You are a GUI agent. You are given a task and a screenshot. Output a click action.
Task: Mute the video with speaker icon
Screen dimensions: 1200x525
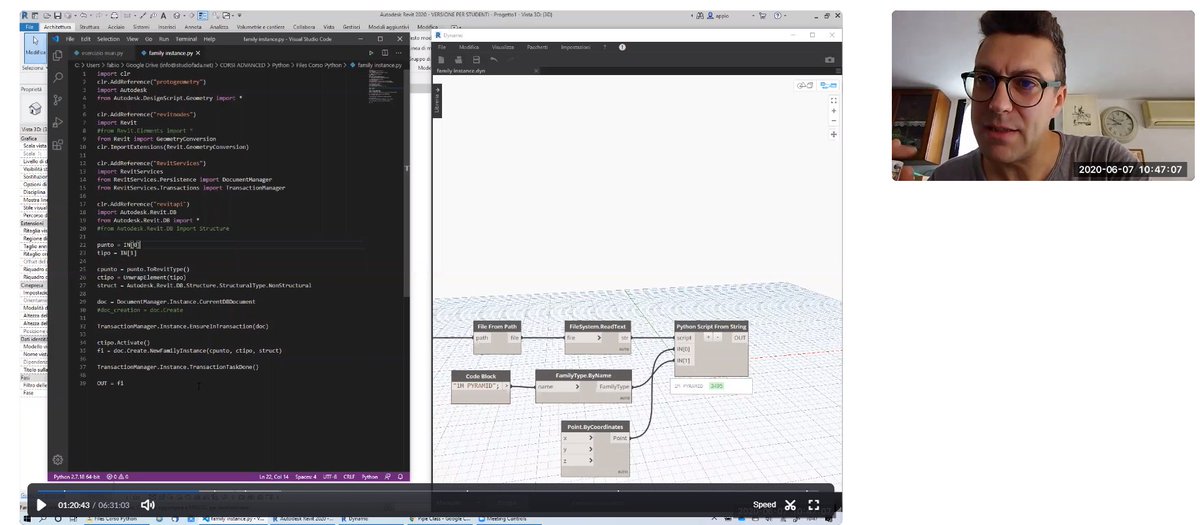point(147,505)
